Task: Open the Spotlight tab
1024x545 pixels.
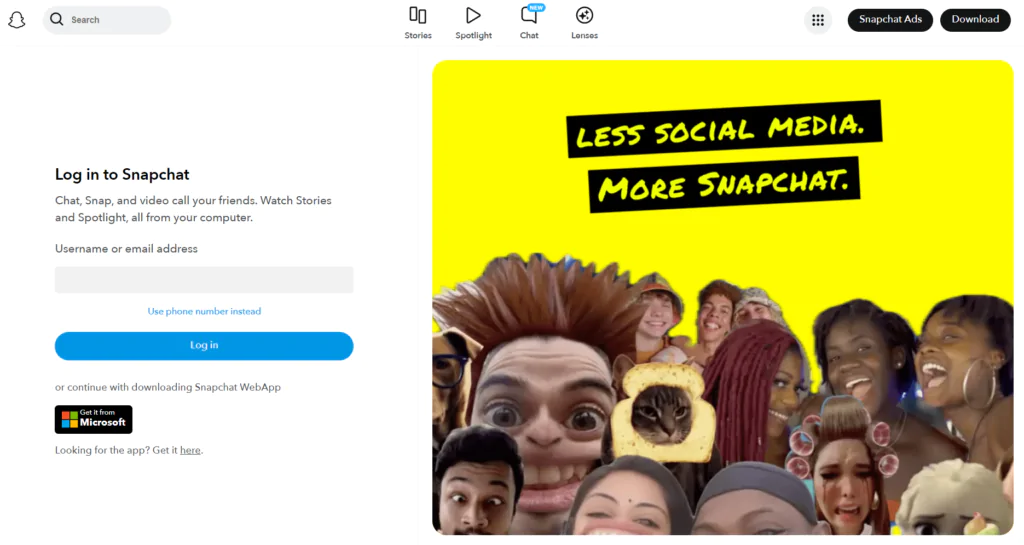Action: tap(473, 23)
